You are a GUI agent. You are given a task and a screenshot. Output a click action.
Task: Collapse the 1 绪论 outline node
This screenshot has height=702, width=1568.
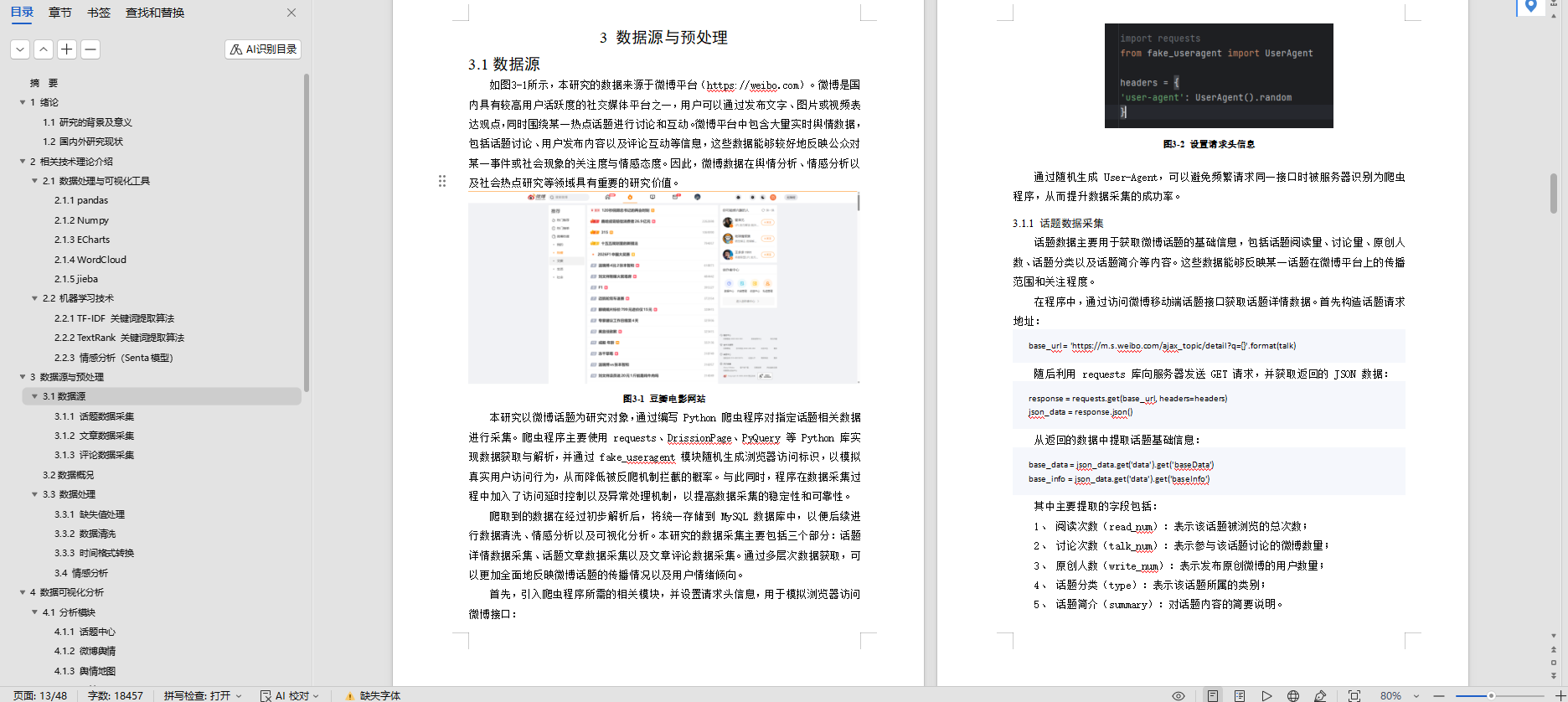pyautogui.click(x=23, y=102)
